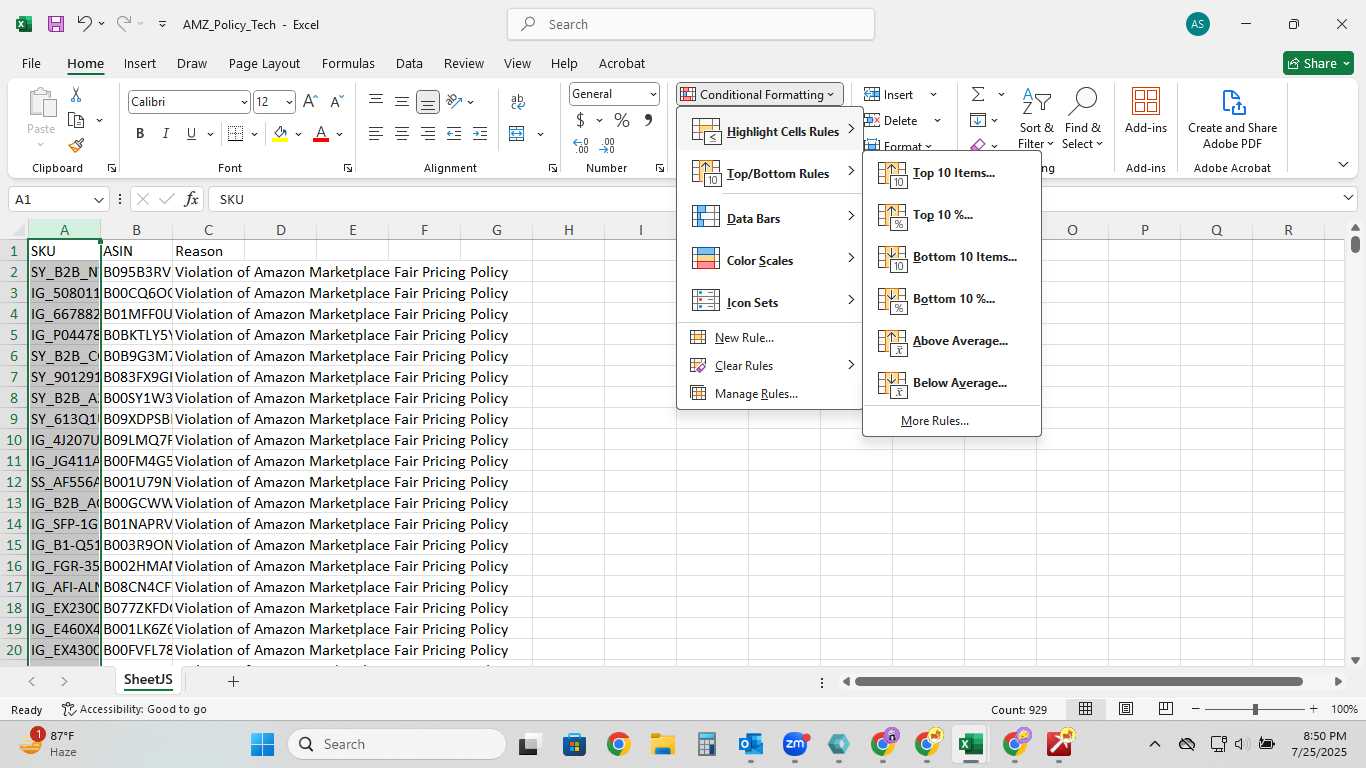Open the General number format dropdown

pyautogui.click(x=654, y=94)
